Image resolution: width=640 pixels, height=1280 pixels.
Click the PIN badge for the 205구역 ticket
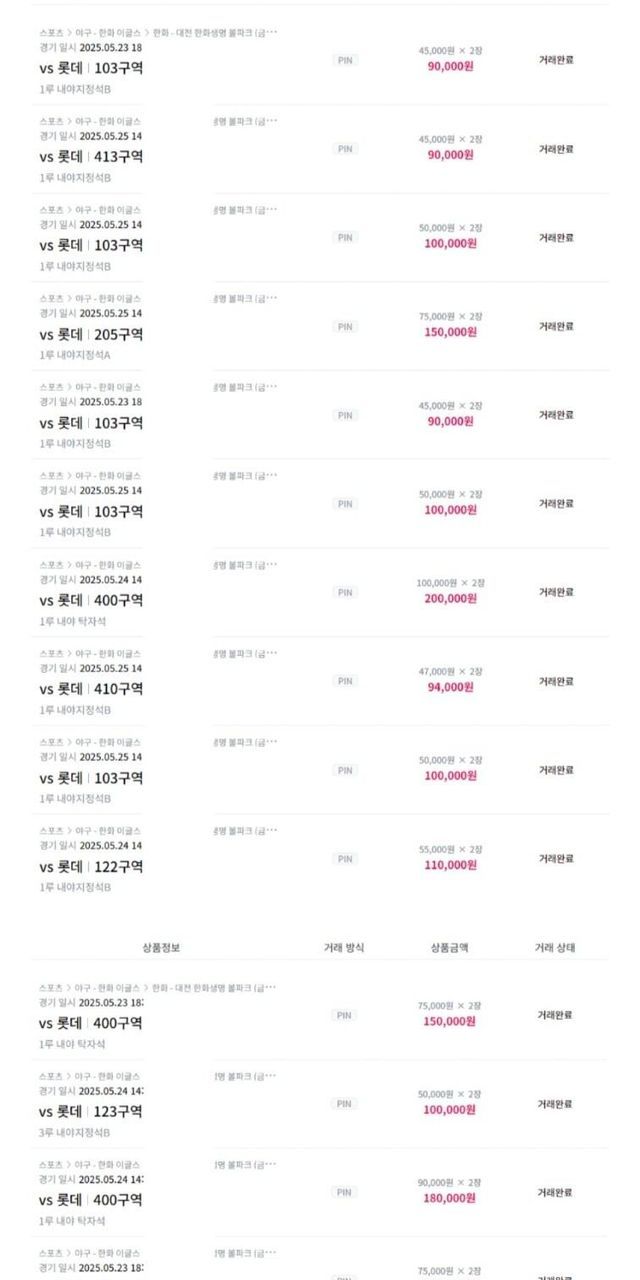pyautogui.click(x=345, y=326)
